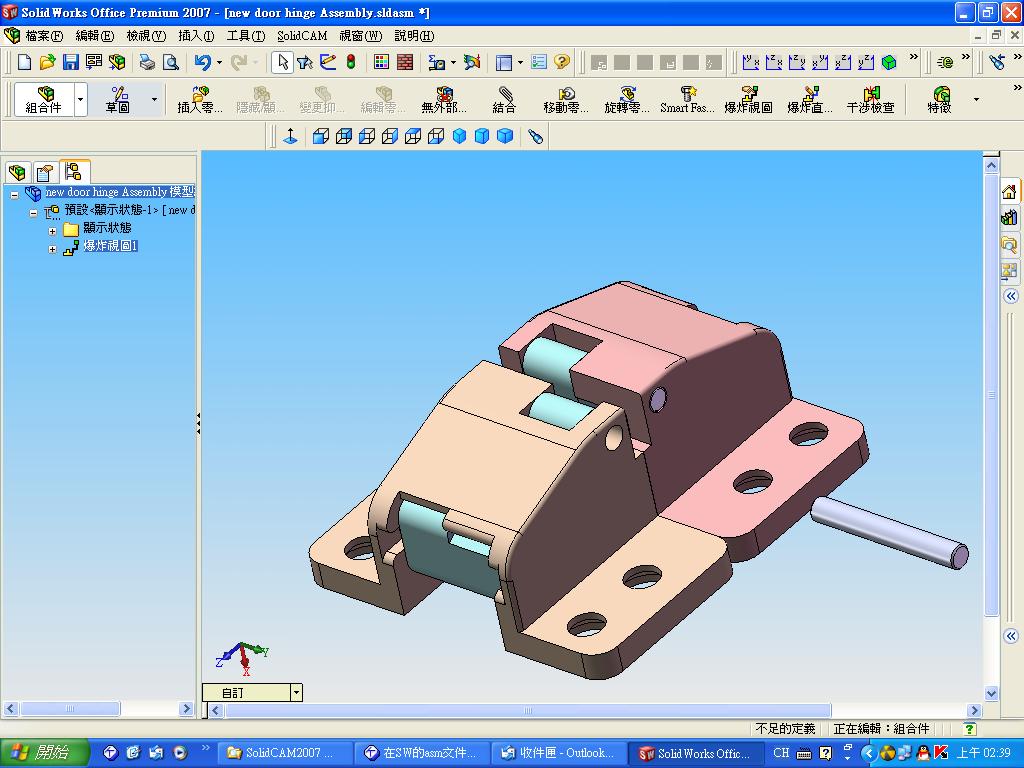Open print preview magnifier icon
Image resolution: width=1024 pixels, height=768 pixels.
(170, 62)
